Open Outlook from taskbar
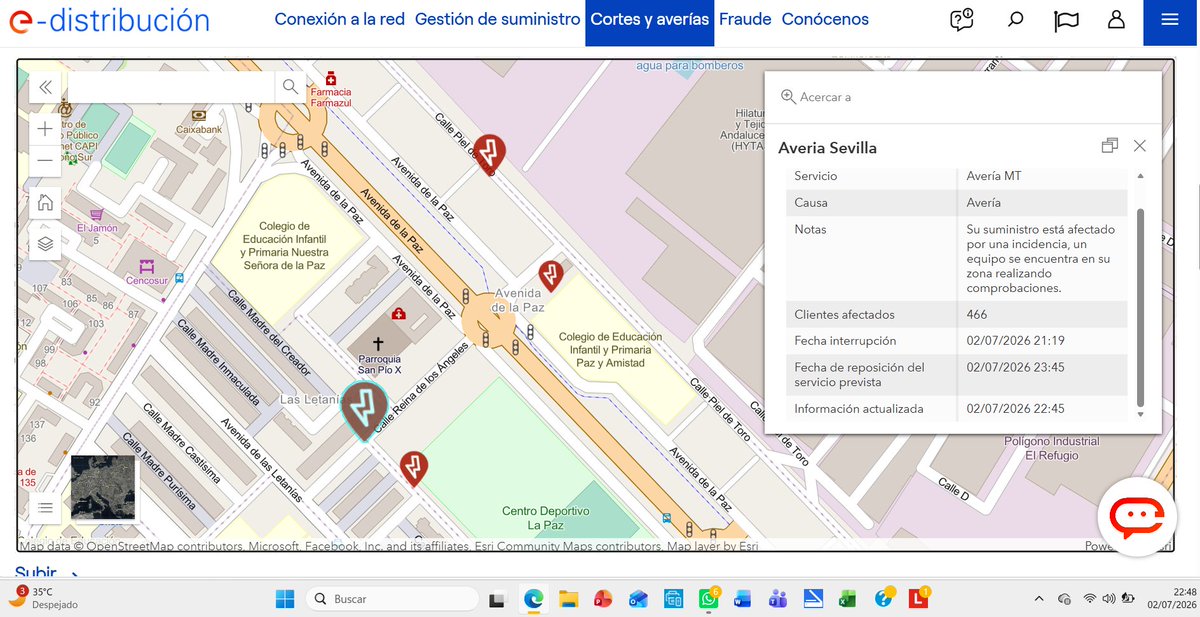This screenshot has height=617, width=1200. pos(638,599)
